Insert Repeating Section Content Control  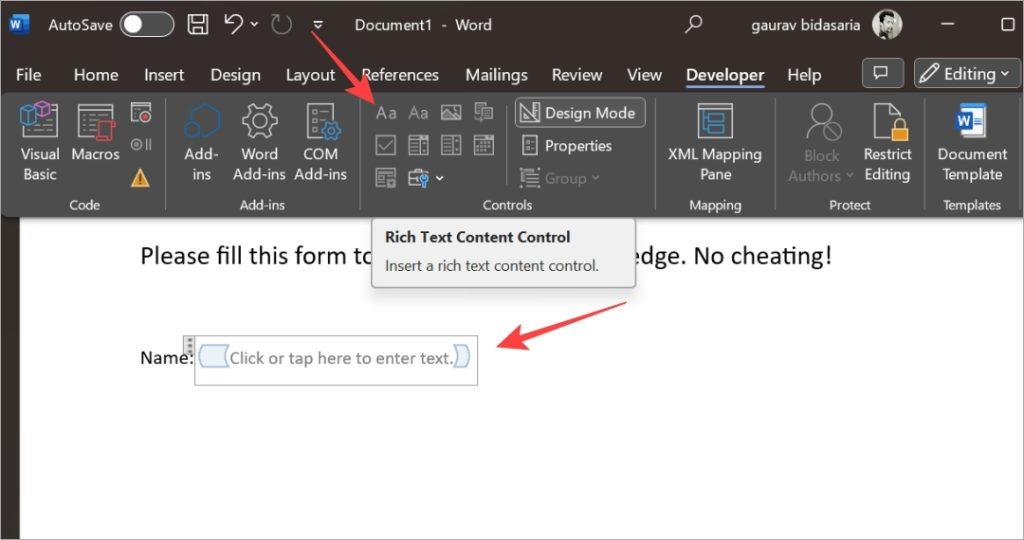[x=386, y=178]
